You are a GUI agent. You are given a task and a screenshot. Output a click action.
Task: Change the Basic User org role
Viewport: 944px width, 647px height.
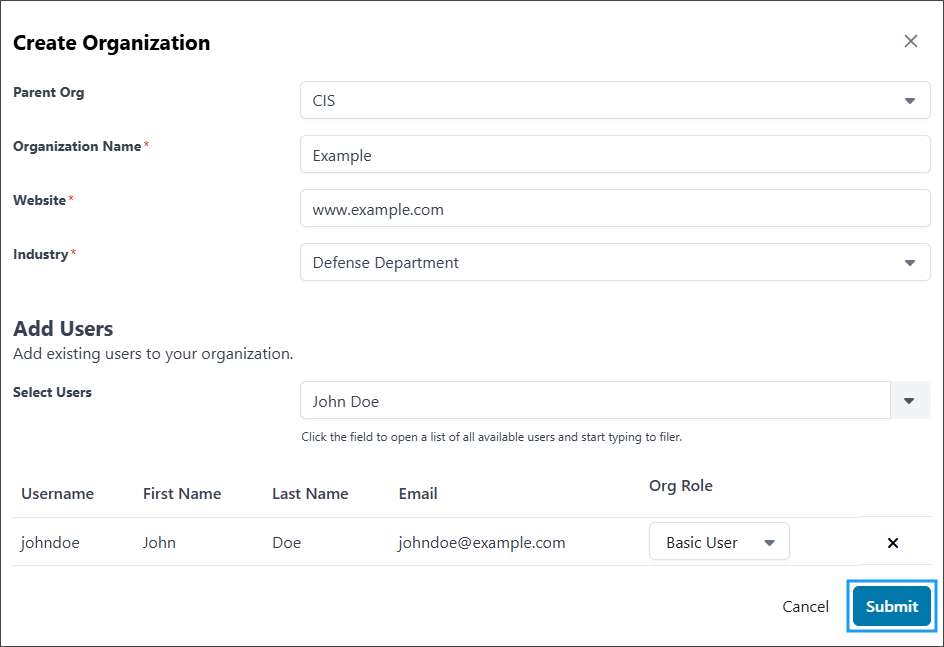pyautogui.click(x=719, y=542)
